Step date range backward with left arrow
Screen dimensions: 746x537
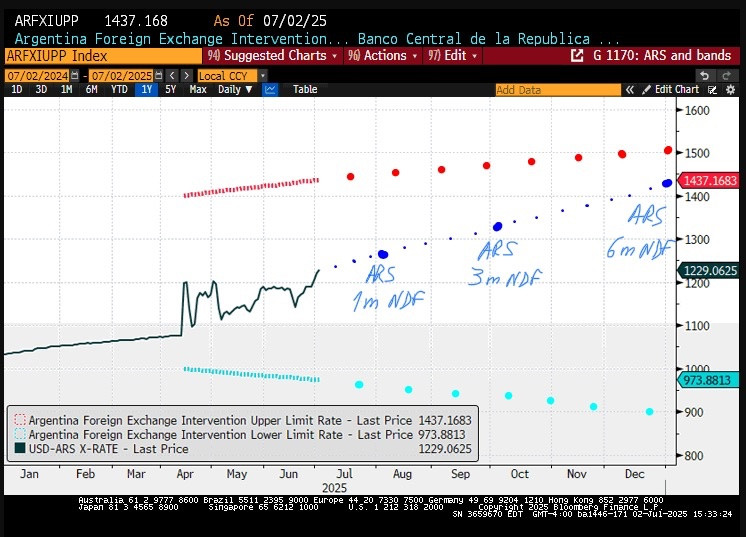point(173,76)
